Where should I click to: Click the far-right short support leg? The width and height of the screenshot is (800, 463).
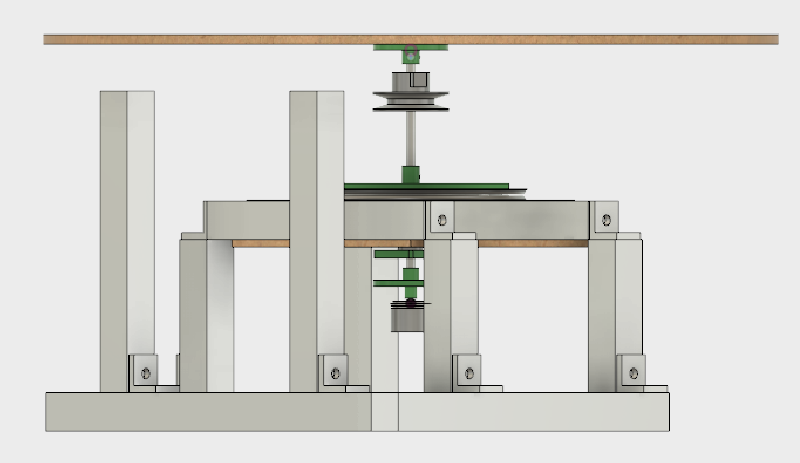[614, 310]
